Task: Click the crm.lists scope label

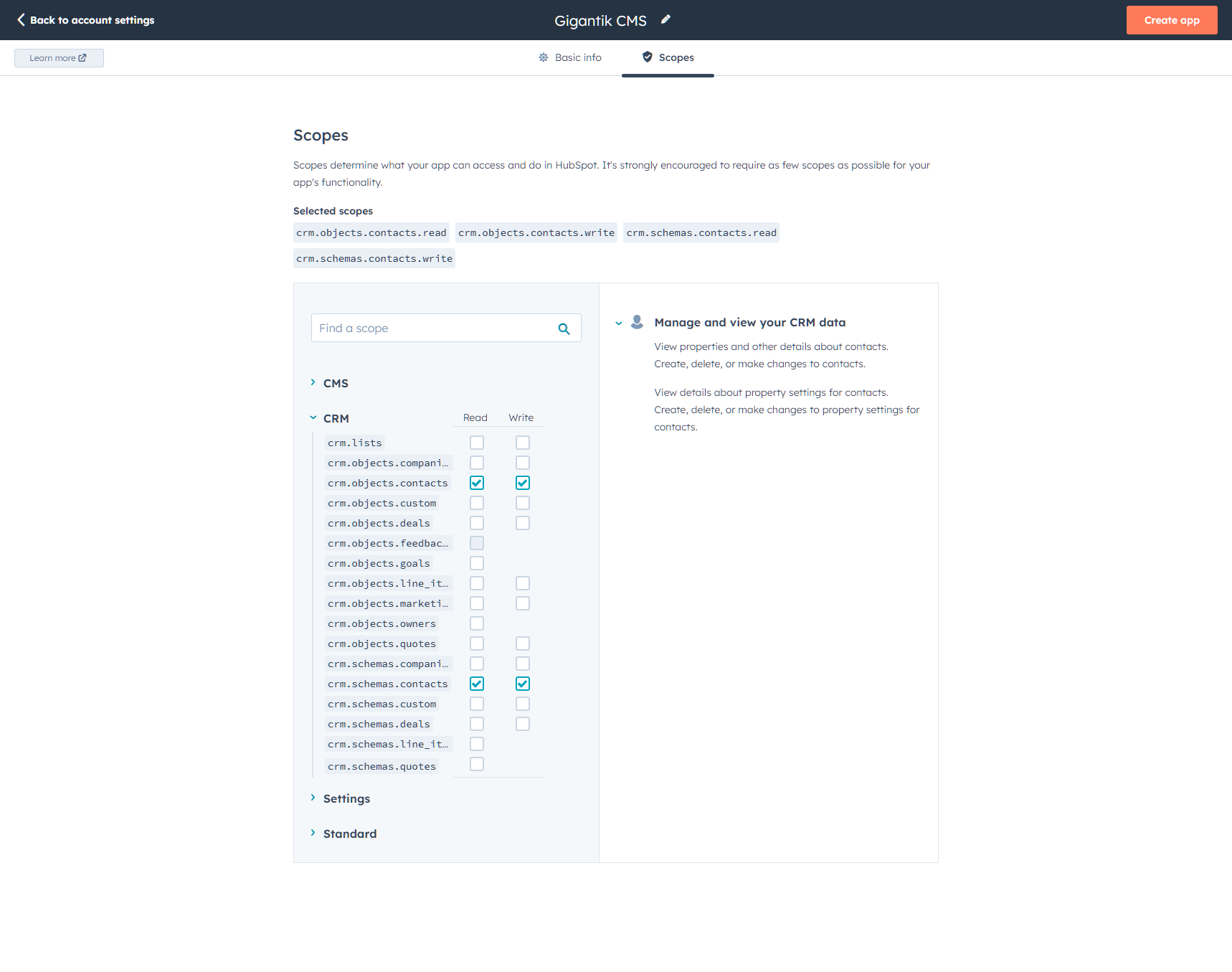Action: point(355,443)
